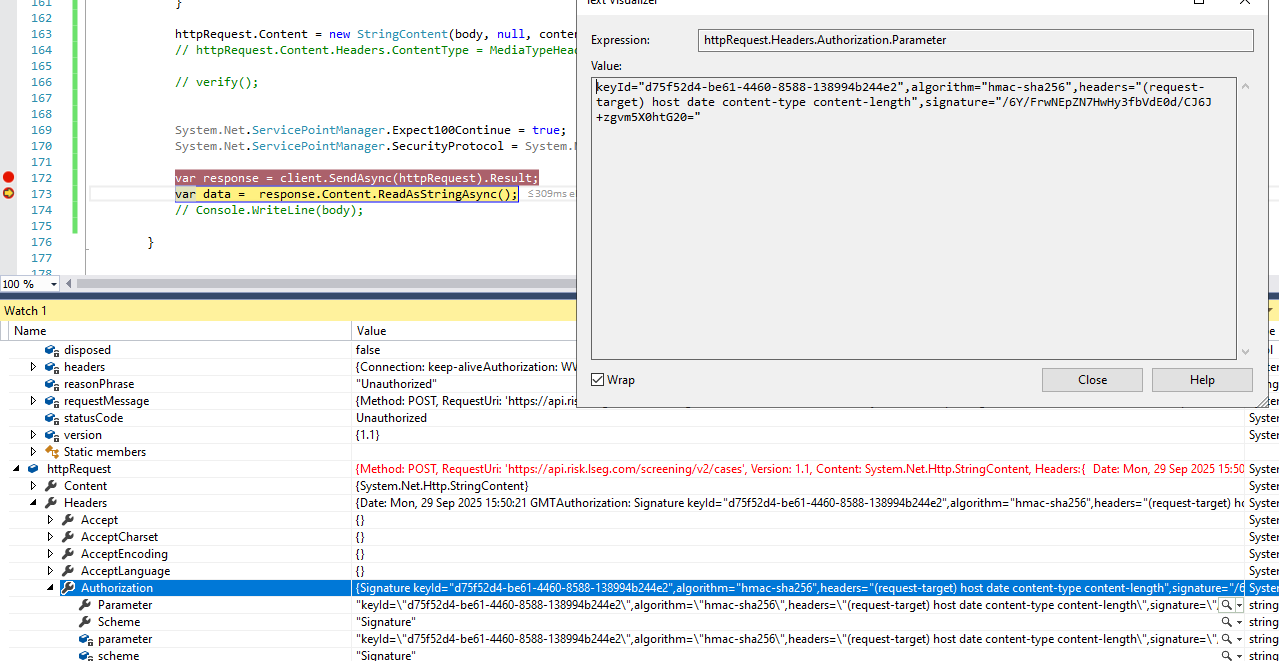Collapse the Headers property node

35,503
